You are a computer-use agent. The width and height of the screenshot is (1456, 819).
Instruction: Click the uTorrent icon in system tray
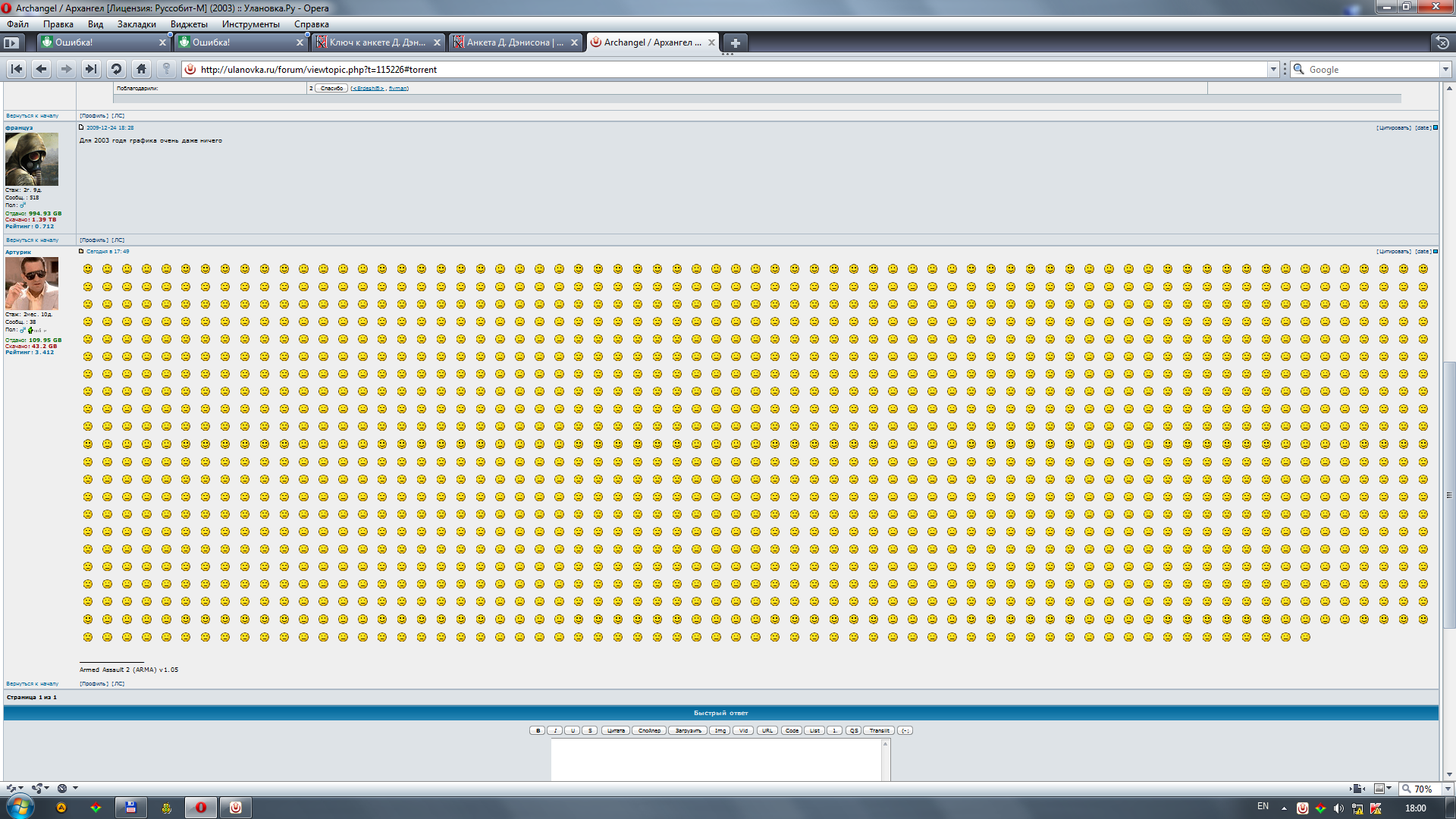1303,808
